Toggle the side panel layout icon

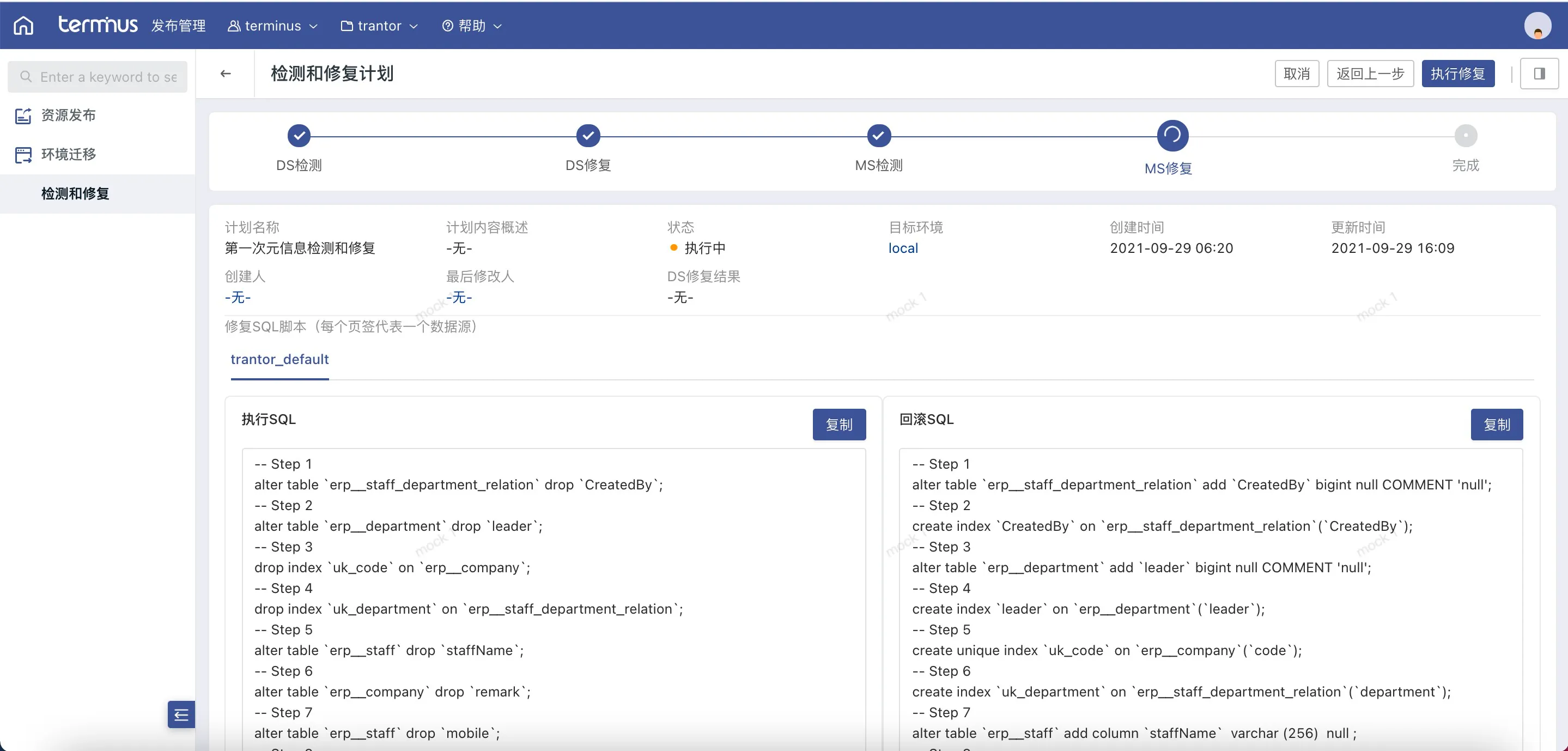coord(1539,74)
